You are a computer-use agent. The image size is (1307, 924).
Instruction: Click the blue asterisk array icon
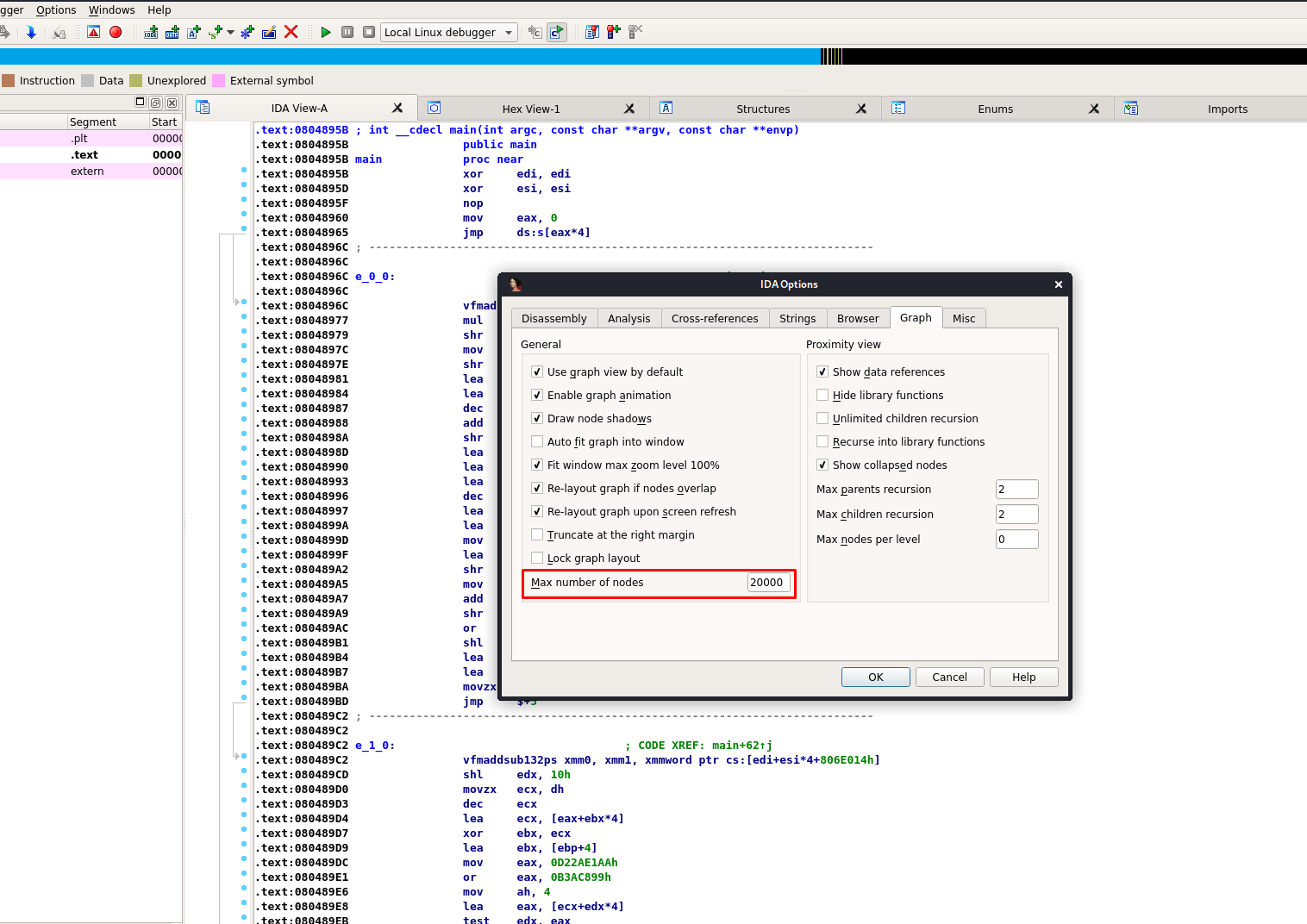click(247, 32)
